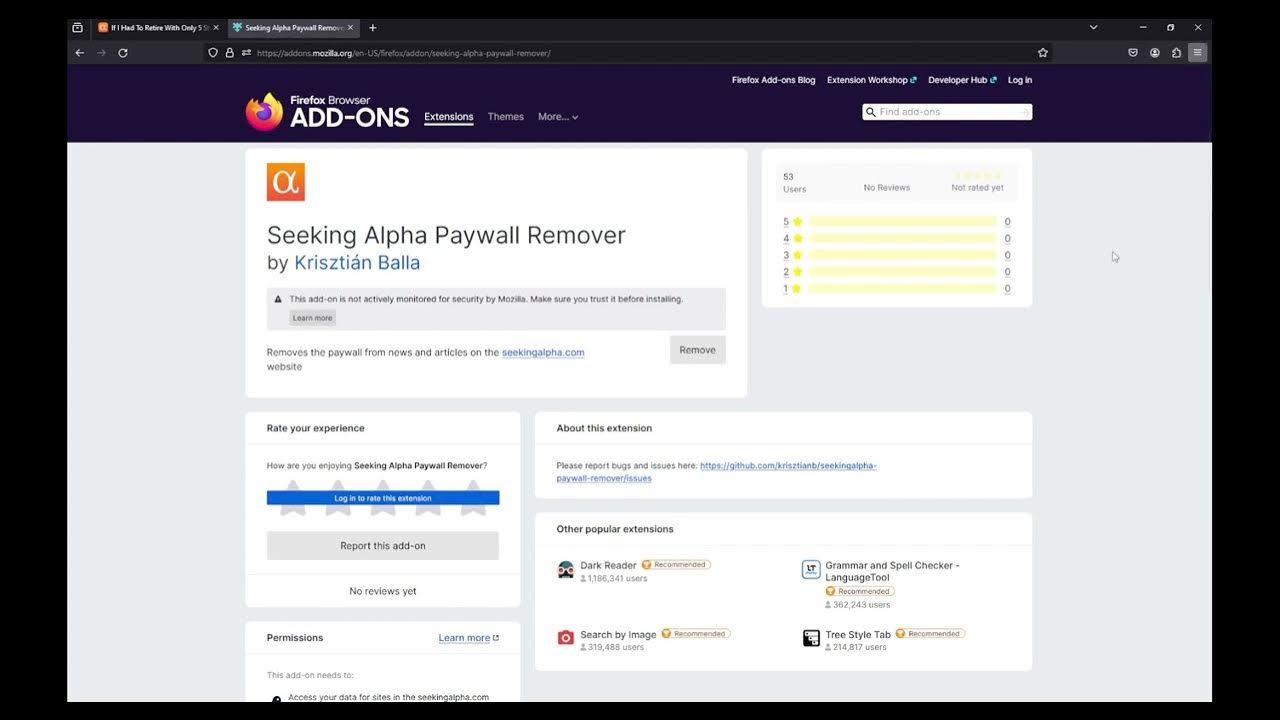Open the Tree Style Tab icon
The image size is (1280, 720).
click(811, 638)
